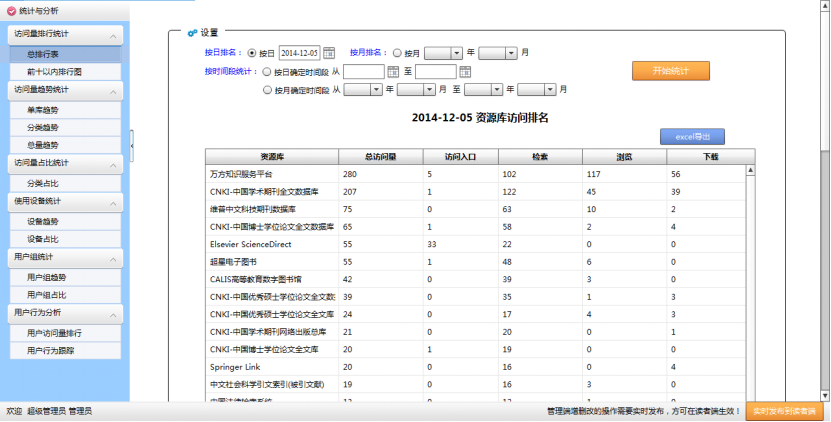Click the period start date input field
This screenshot has width=831, height=422.
[x=364, y=71]
